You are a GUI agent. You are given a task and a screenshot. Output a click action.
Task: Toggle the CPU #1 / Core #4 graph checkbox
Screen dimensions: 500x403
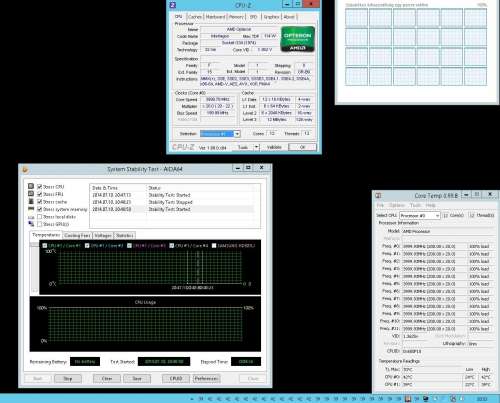click(172, 246)
